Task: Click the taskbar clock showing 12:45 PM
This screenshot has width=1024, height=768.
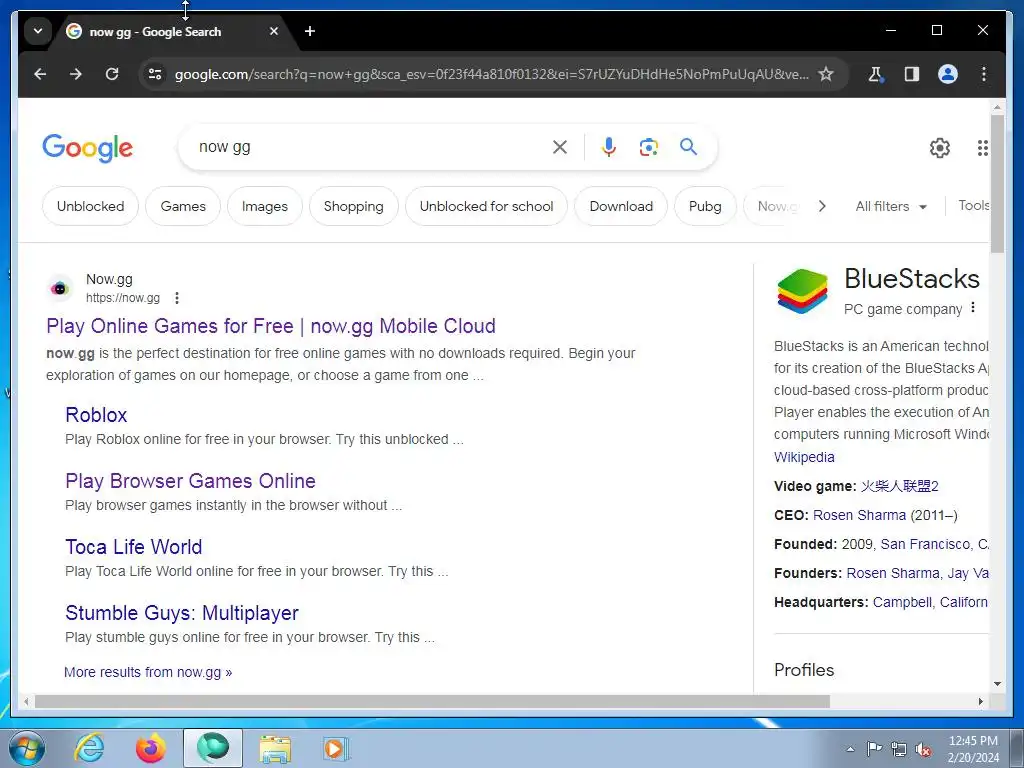Action: (x=973, y=748)
